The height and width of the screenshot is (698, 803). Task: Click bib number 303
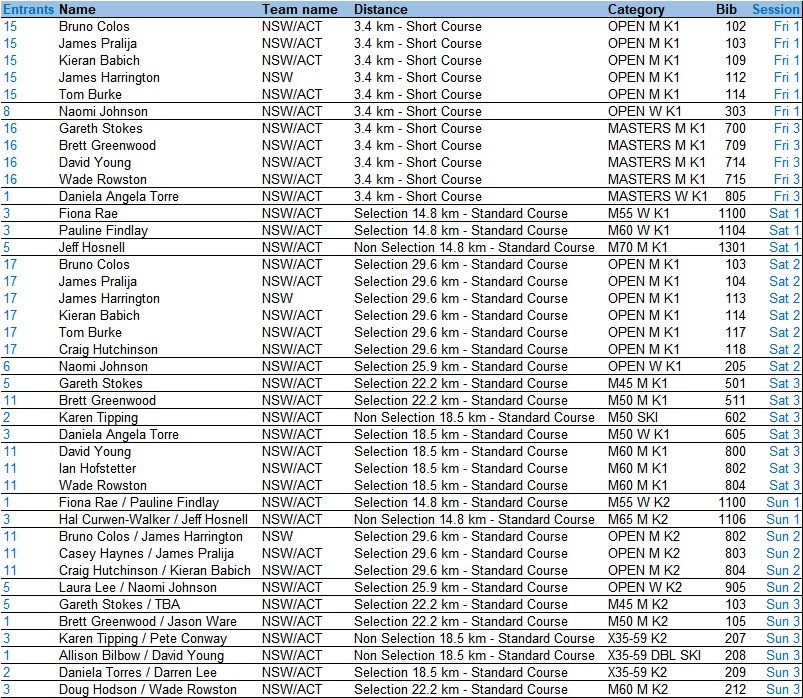pos(735,112)
